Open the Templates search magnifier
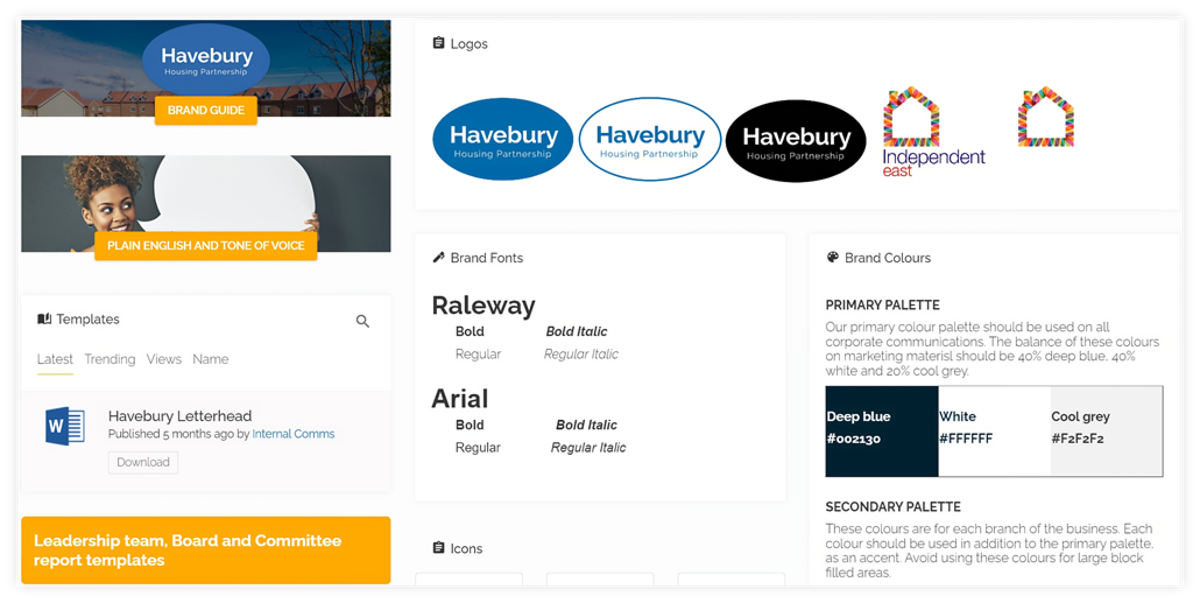 (362, 320)
